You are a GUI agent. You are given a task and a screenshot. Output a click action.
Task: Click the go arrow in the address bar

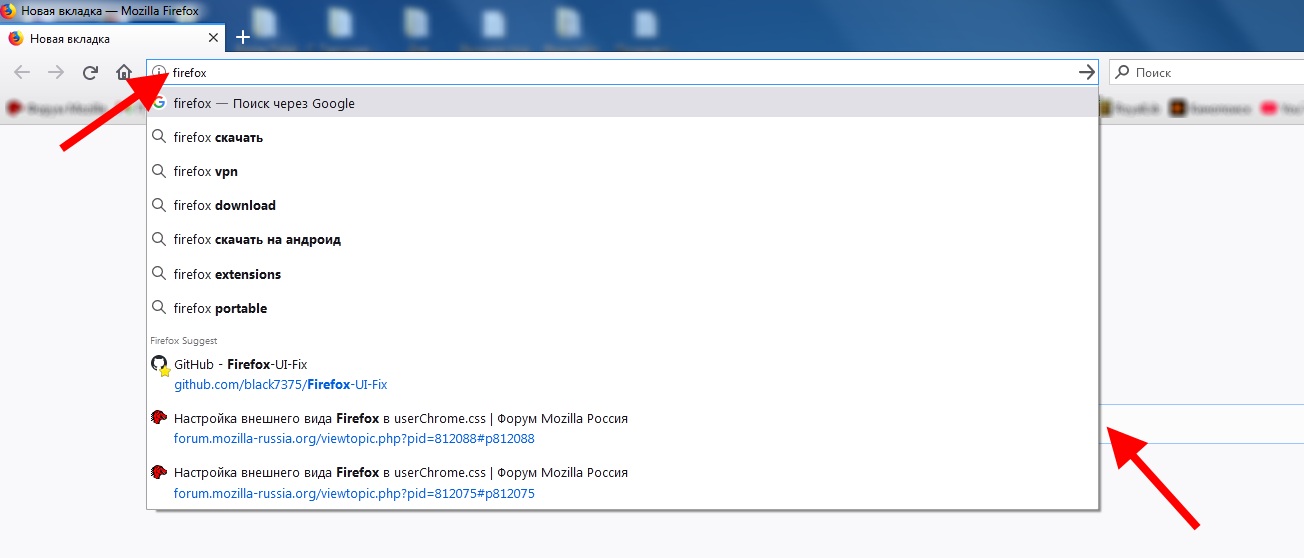pyautogui.click(x=1086, y=72)
